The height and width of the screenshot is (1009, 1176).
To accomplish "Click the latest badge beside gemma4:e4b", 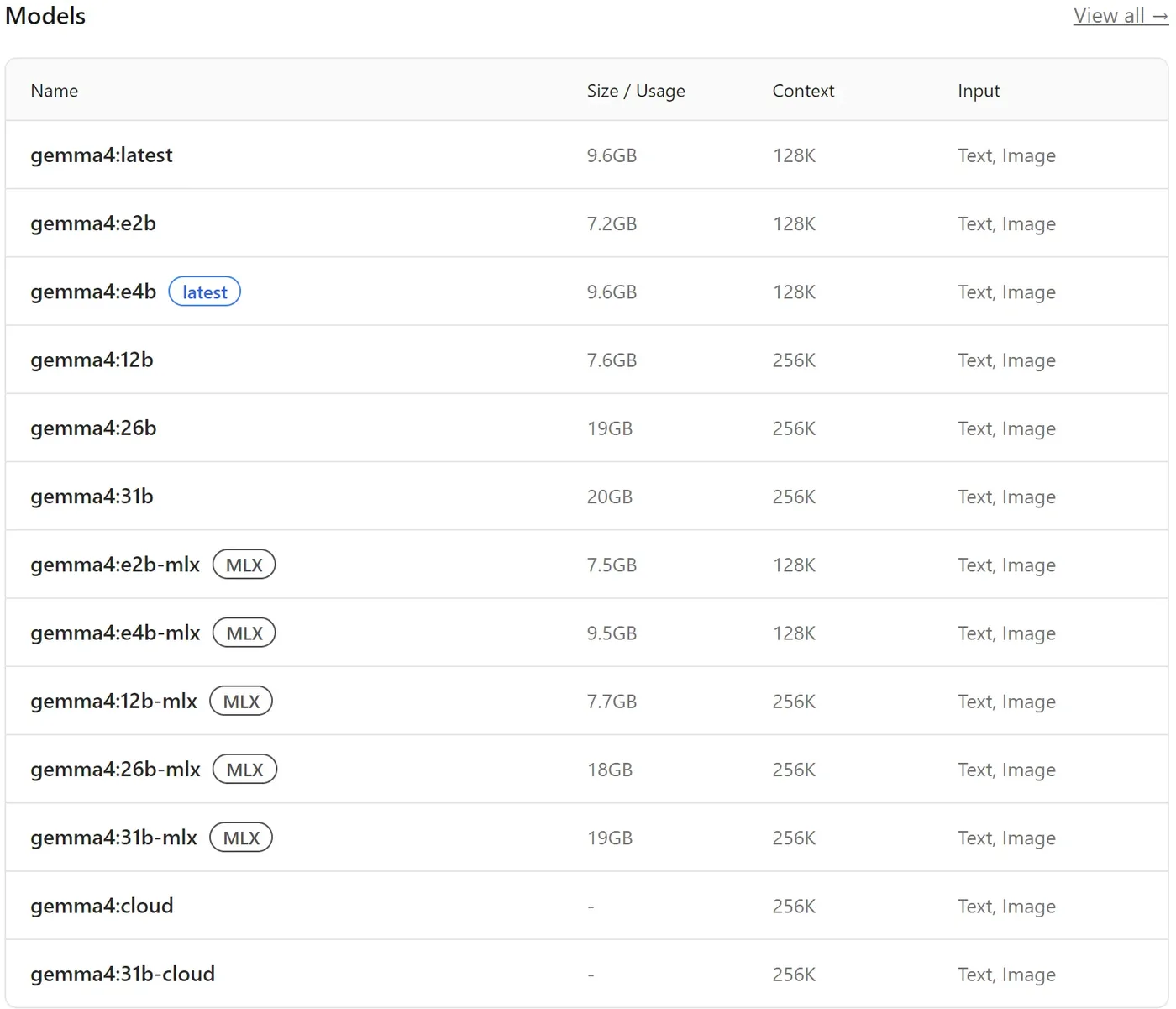I will tap(205, 292).
